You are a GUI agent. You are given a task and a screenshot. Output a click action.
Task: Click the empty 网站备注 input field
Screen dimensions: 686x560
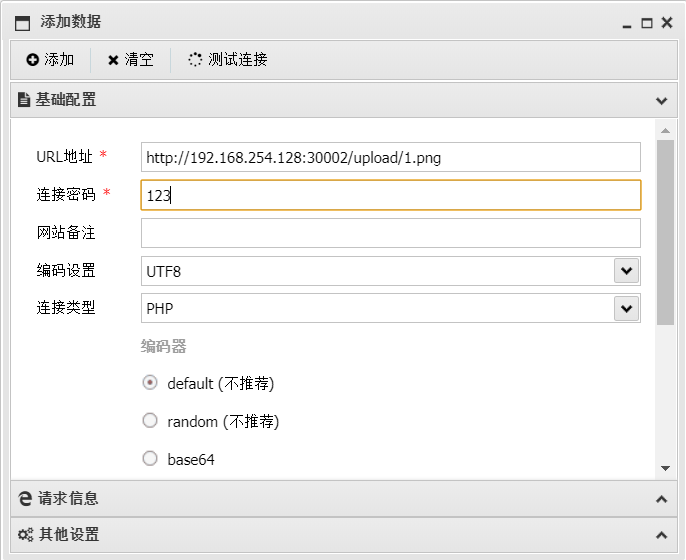391,233
